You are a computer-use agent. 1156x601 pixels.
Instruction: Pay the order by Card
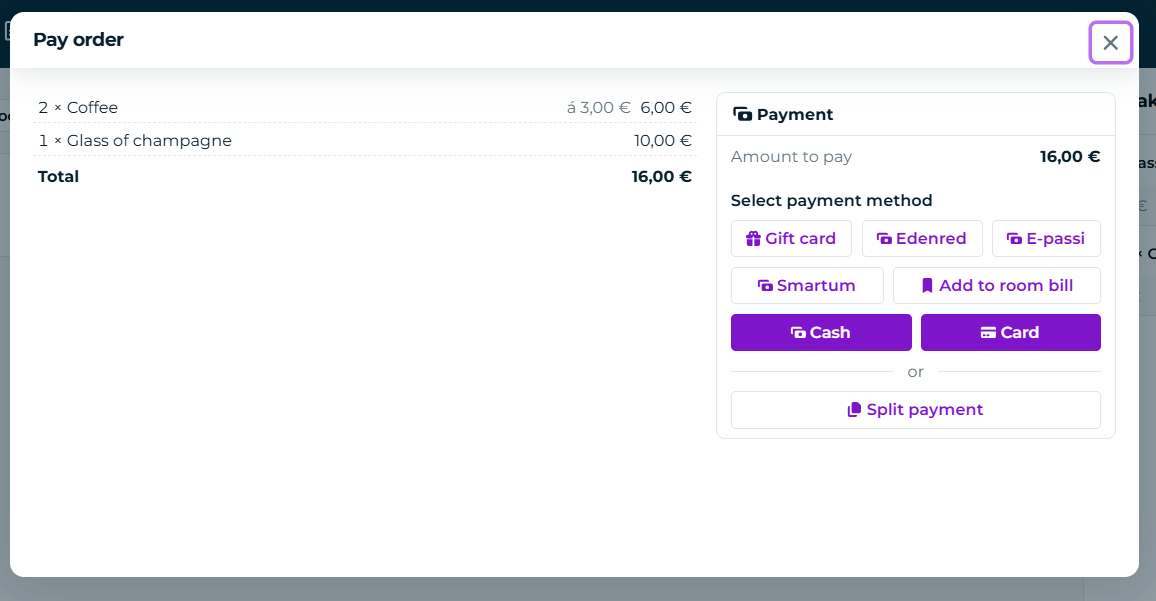click(x=1011, y=333)
